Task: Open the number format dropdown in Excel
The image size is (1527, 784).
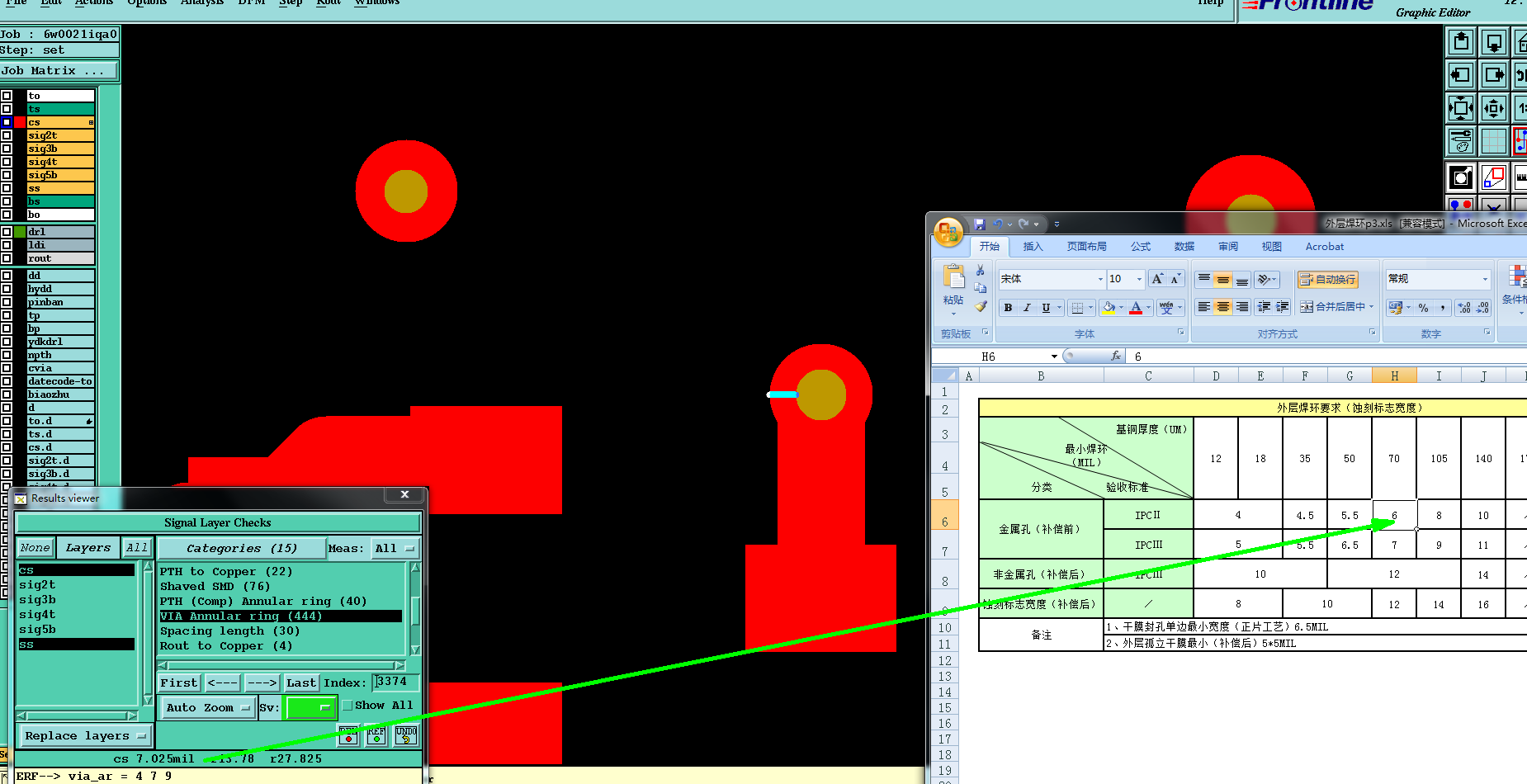Action: click(x=1485, y=279)
